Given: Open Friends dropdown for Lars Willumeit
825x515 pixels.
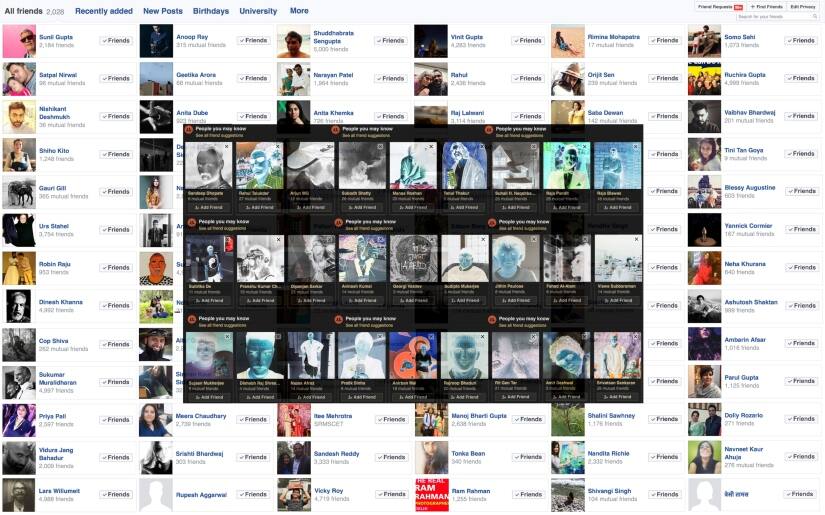Looking at the screenshot, I should pos(116,494).
